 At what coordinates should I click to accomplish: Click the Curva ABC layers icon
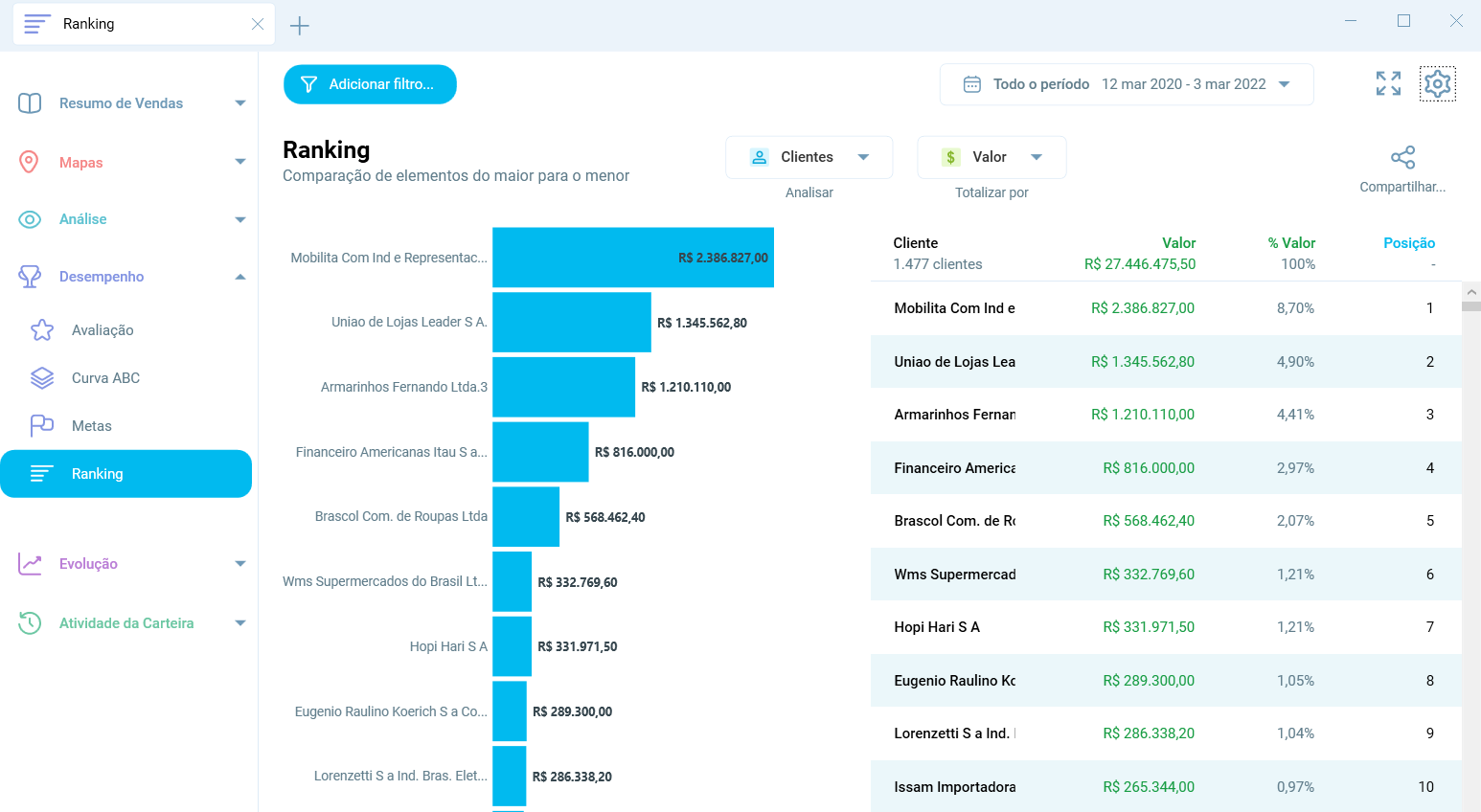pos(42,378)
